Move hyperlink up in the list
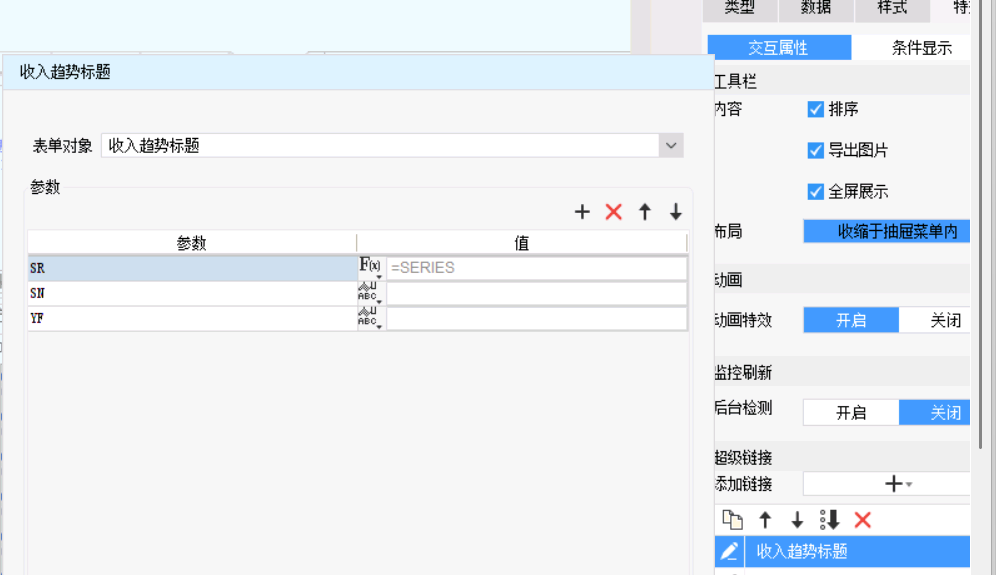 tap(765, 520)
